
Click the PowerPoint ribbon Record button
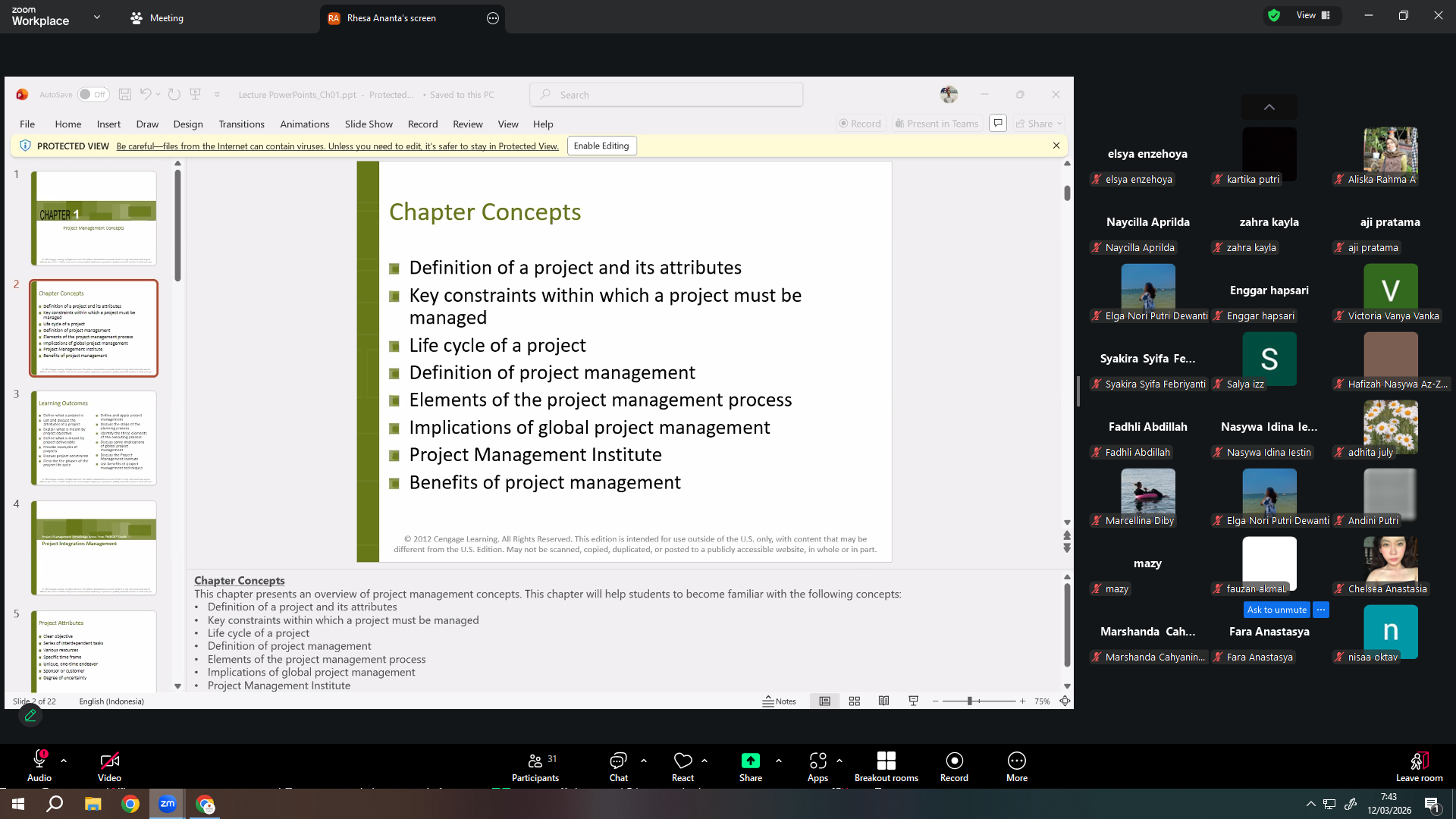point(860,123)
